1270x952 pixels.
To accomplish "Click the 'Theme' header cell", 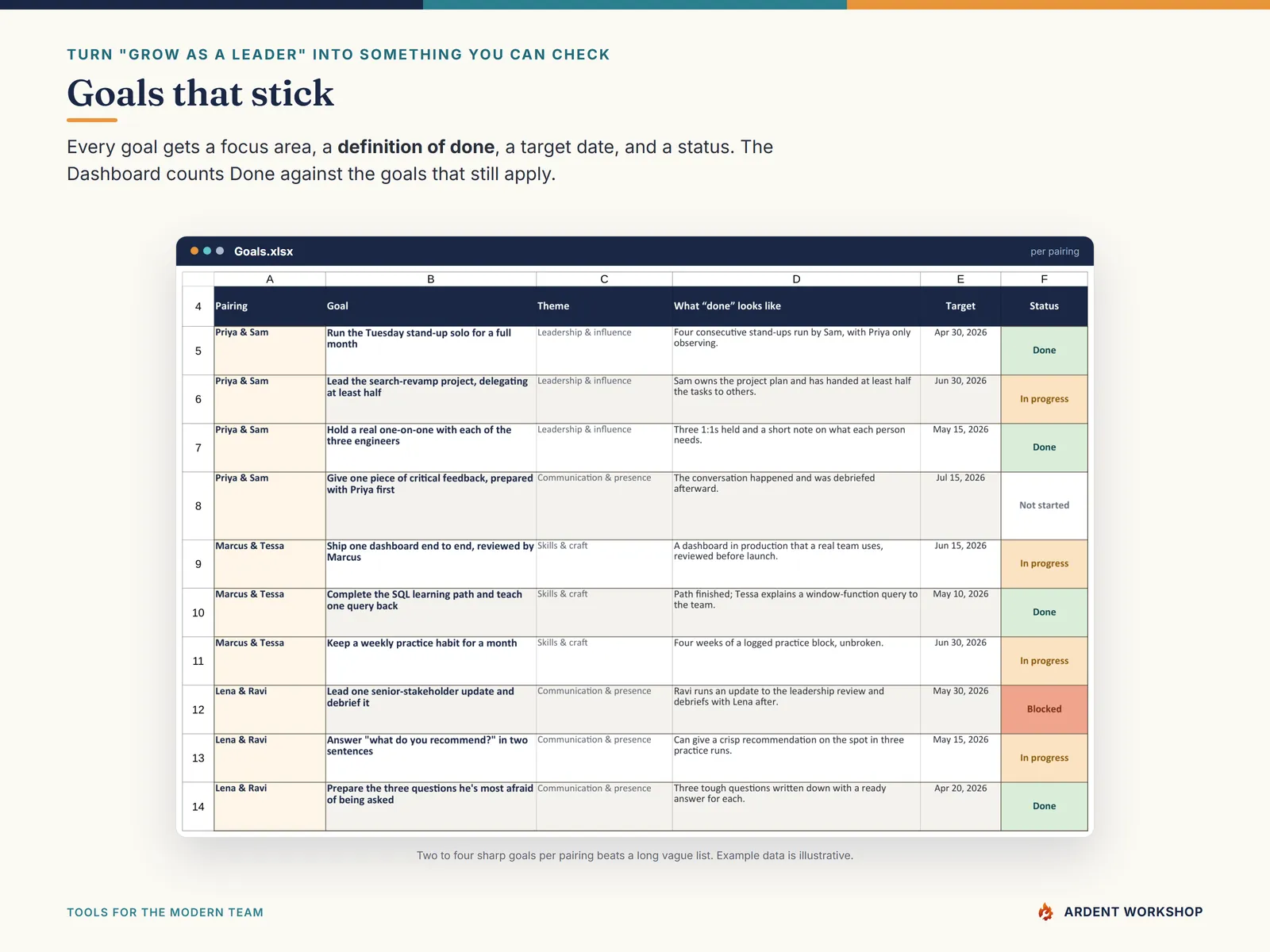I will tap(604, 306).
